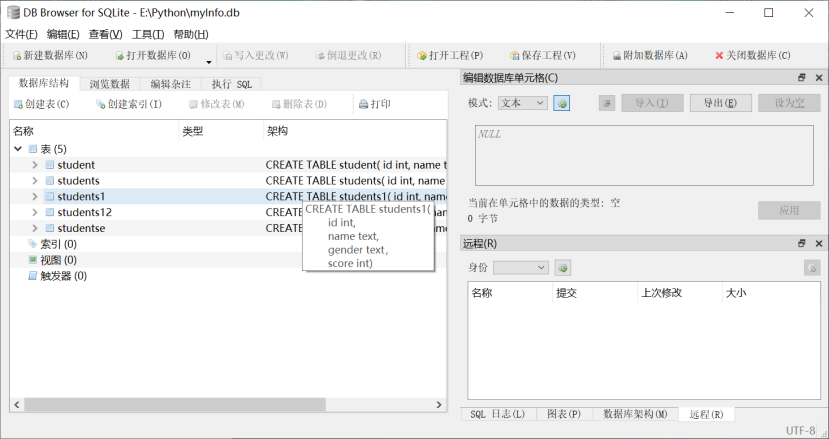Screen dimensions: 829x439
Task: Click the refresh icon beside 身份 dropdown
Action: (x=563, y=268)
